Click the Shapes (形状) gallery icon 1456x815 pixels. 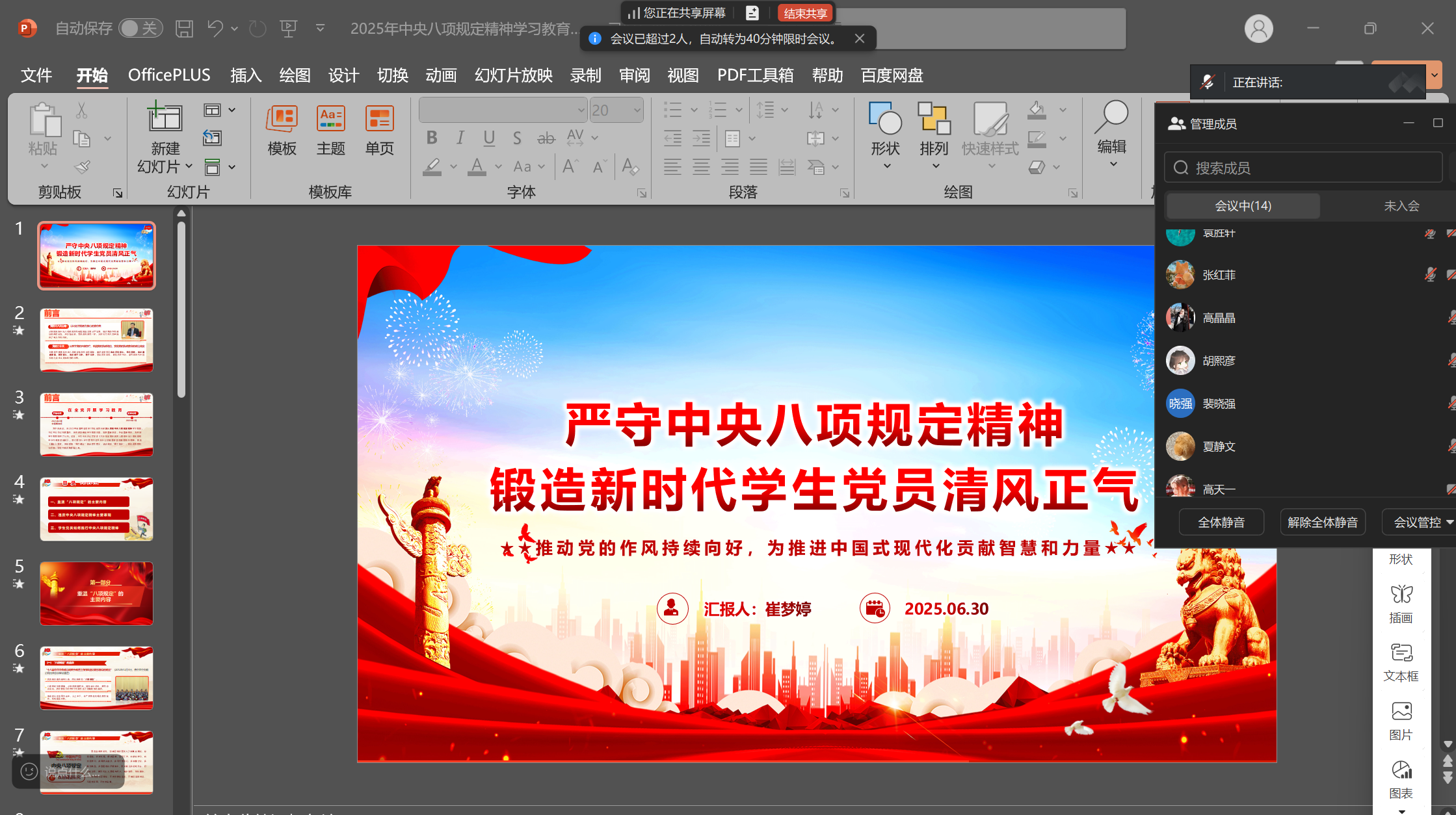pyautogui.click(x=885, y=120)
